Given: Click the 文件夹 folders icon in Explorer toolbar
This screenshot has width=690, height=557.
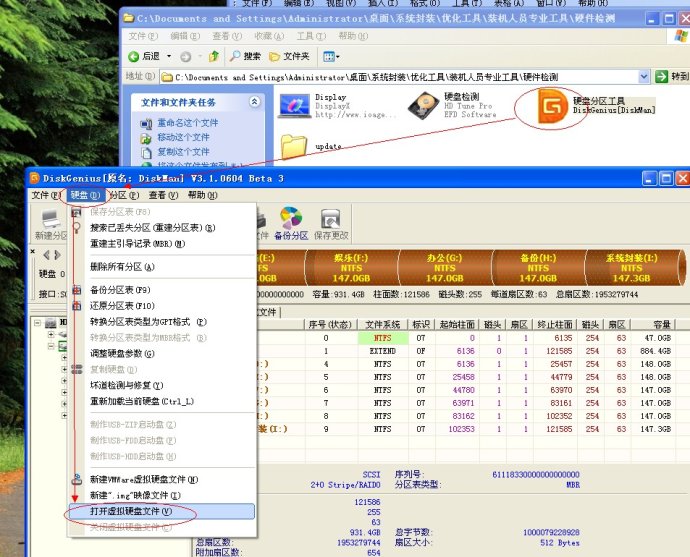Looking at the screenshot, I should 275,56.
